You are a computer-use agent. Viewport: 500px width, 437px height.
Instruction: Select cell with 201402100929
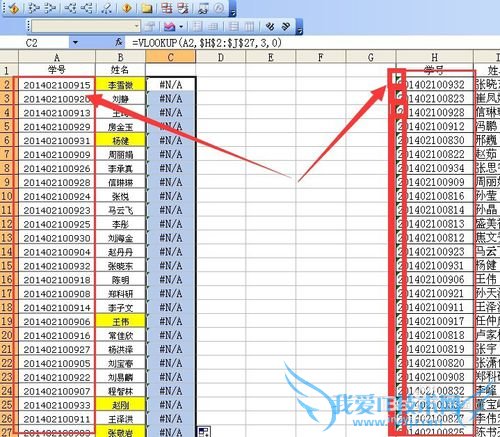pyautogui.click(x=57, y=127)
